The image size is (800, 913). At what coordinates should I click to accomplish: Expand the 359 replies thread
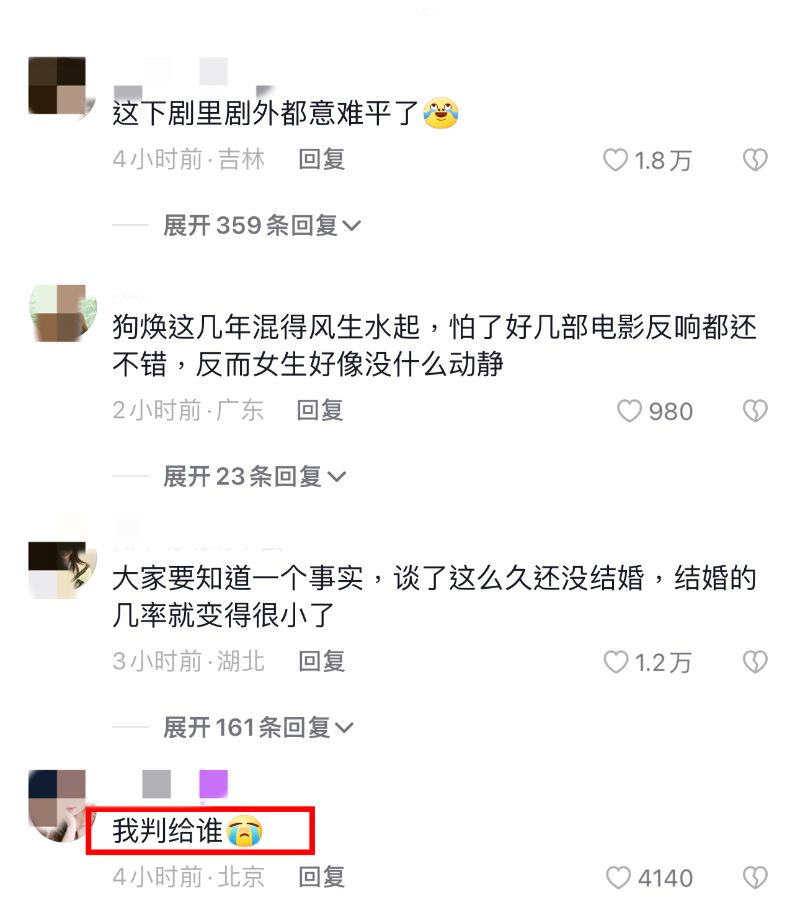(262, 225)
